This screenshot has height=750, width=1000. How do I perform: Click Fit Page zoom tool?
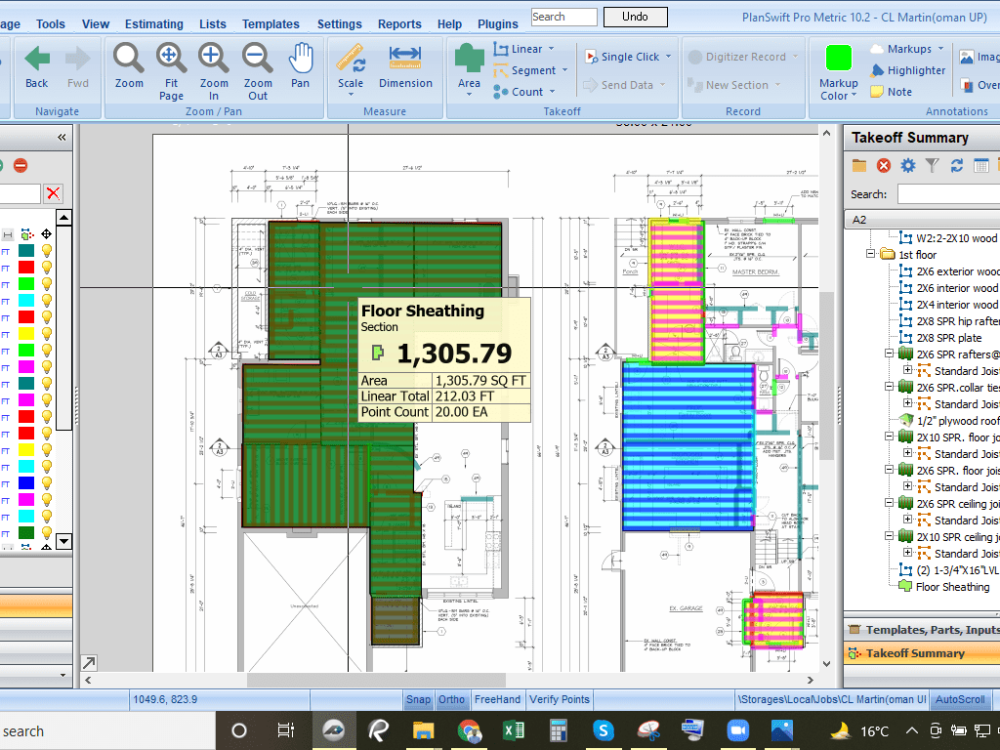click(x=171, y=72)
